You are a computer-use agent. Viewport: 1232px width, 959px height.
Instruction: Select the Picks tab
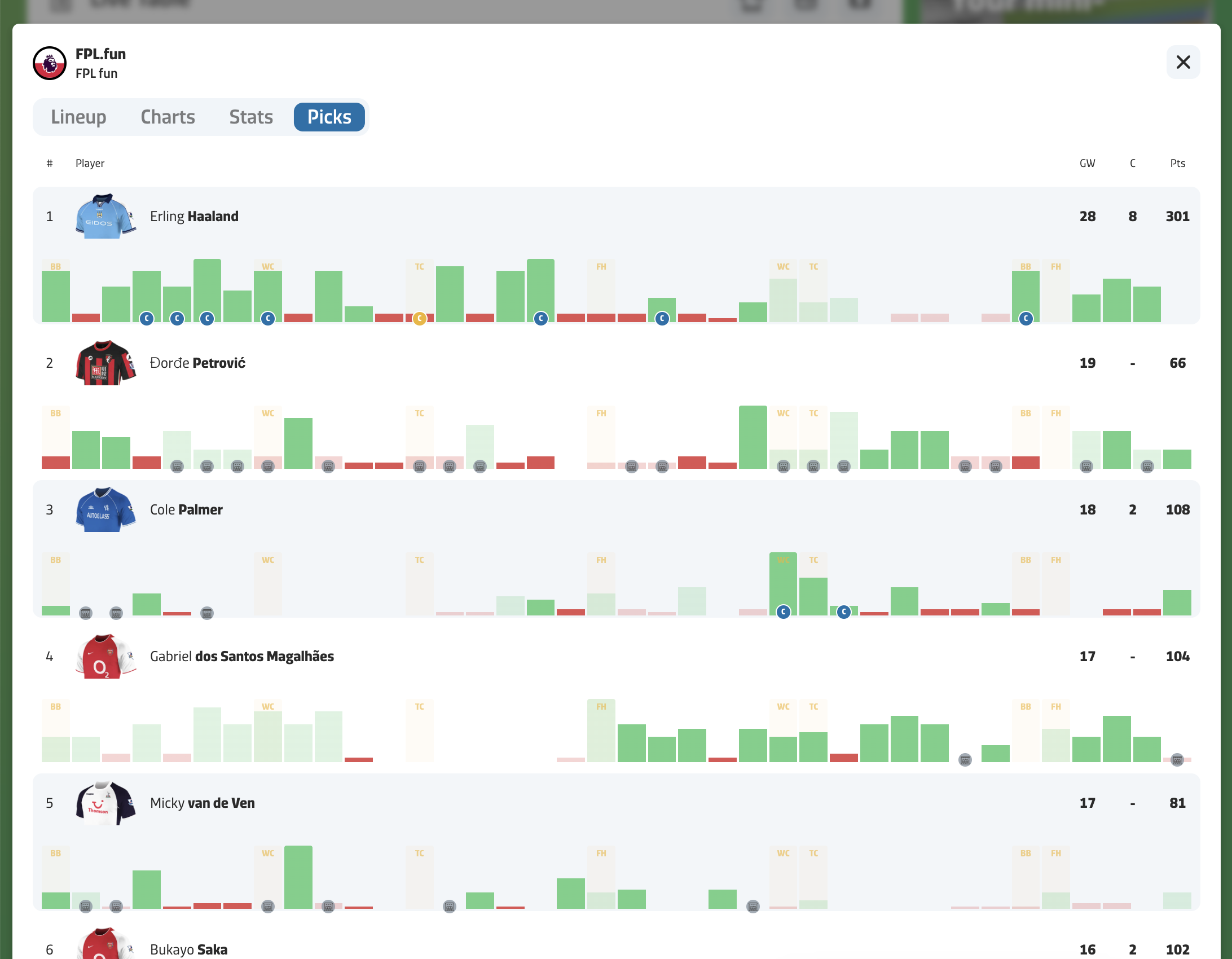(x=329, y=117)
